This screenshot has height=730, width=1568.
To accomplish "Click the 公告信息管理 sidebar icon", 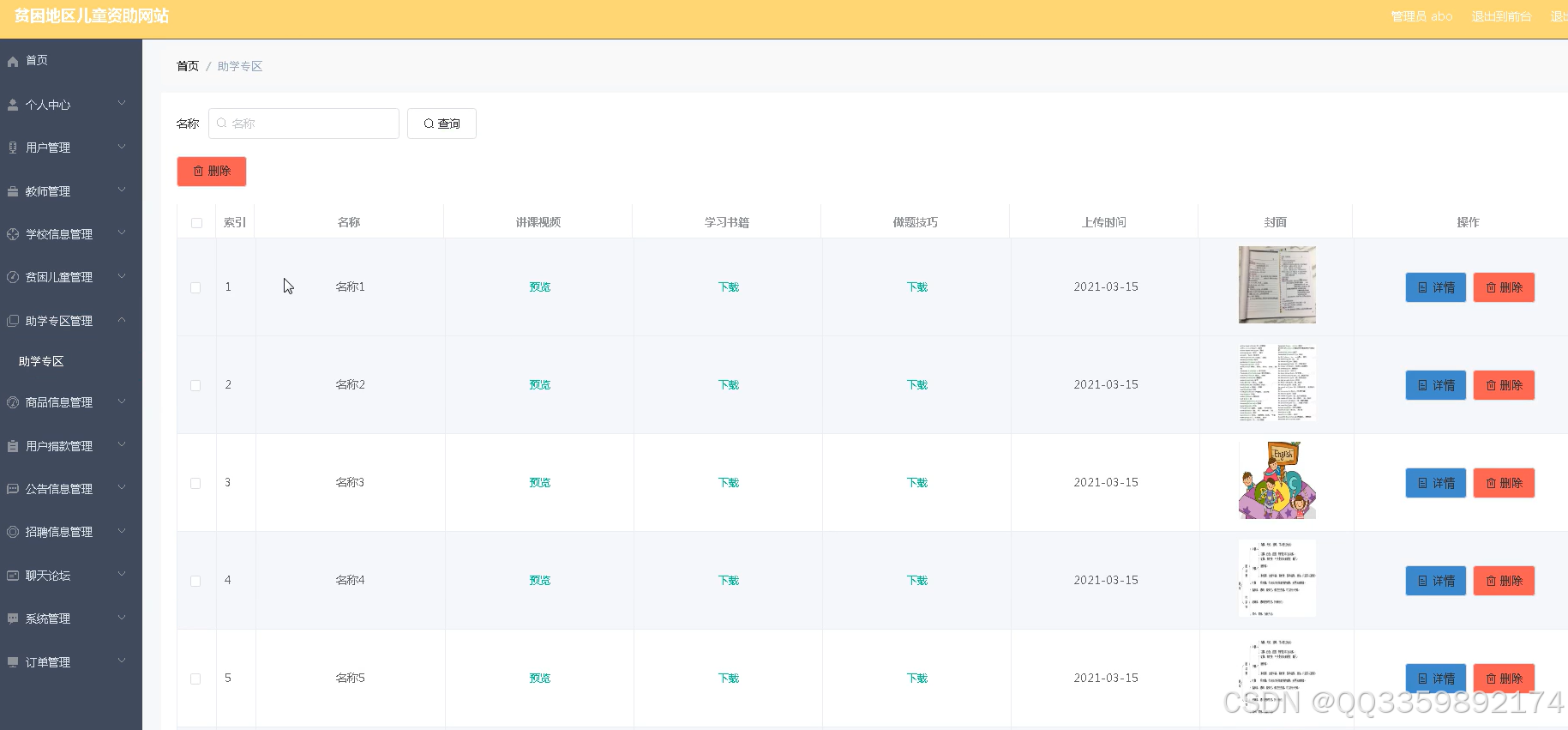I will click(13, 489).
